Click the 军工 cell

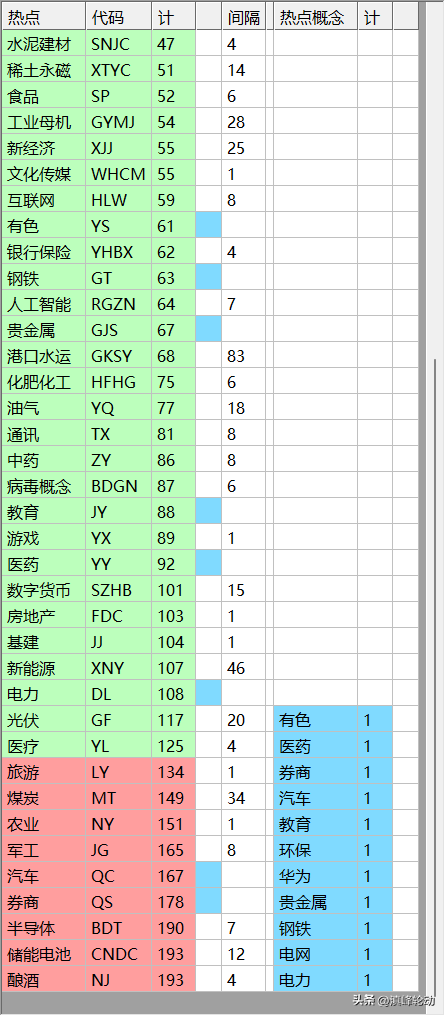pyautogui.click(x=45, y=849)
